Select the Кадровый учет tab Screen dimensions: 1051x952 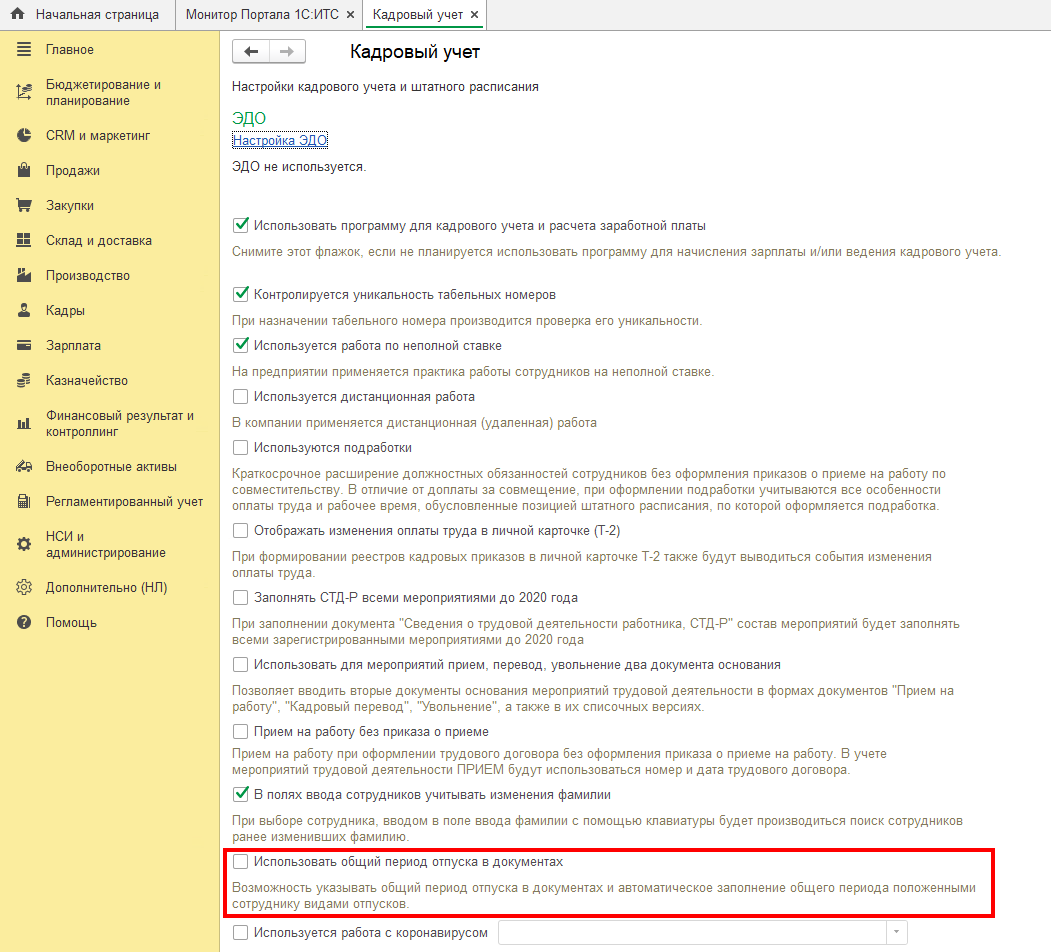tap(418, 15)
